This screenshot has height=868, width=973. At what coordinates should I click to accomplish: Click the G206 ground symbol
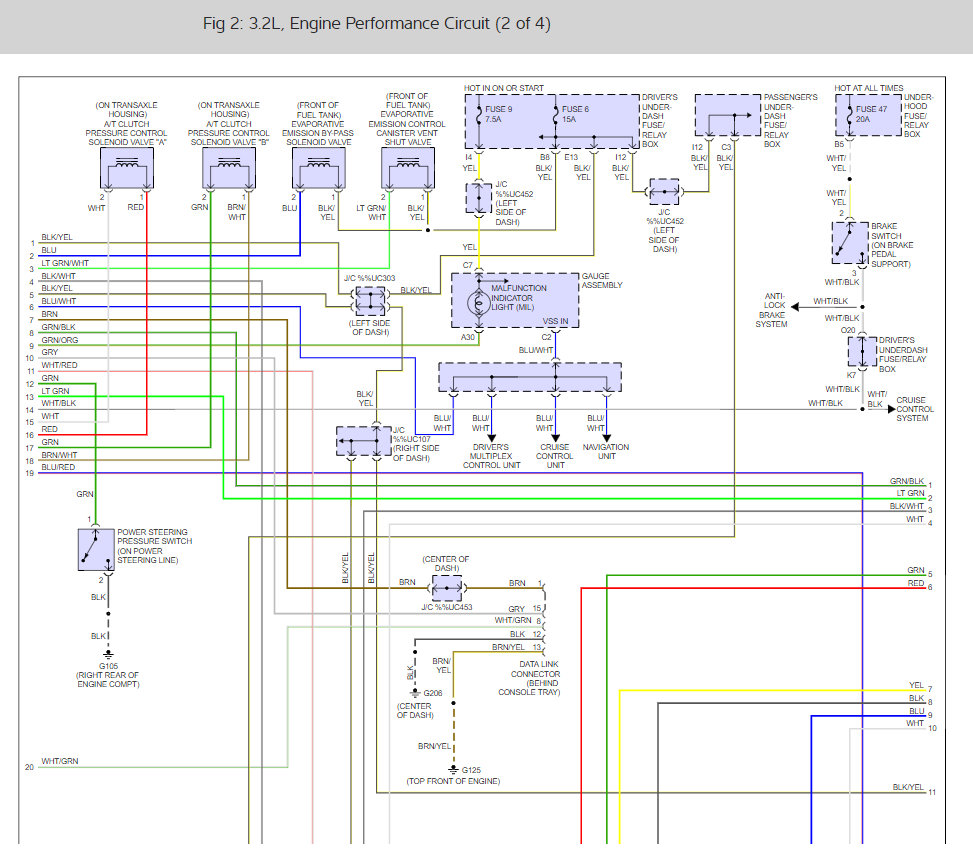(415, 692)
